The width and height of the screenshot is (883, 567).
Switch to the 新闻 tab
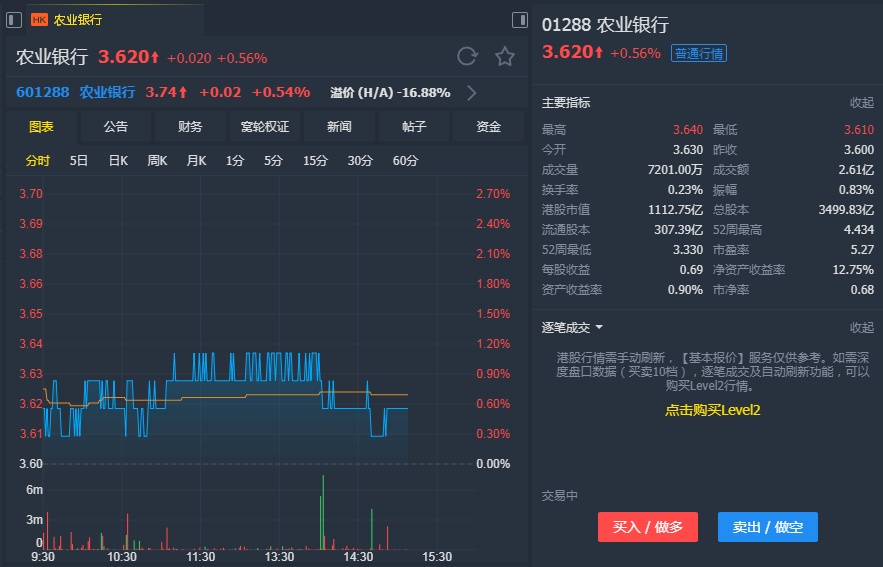(x=339, y=127)
